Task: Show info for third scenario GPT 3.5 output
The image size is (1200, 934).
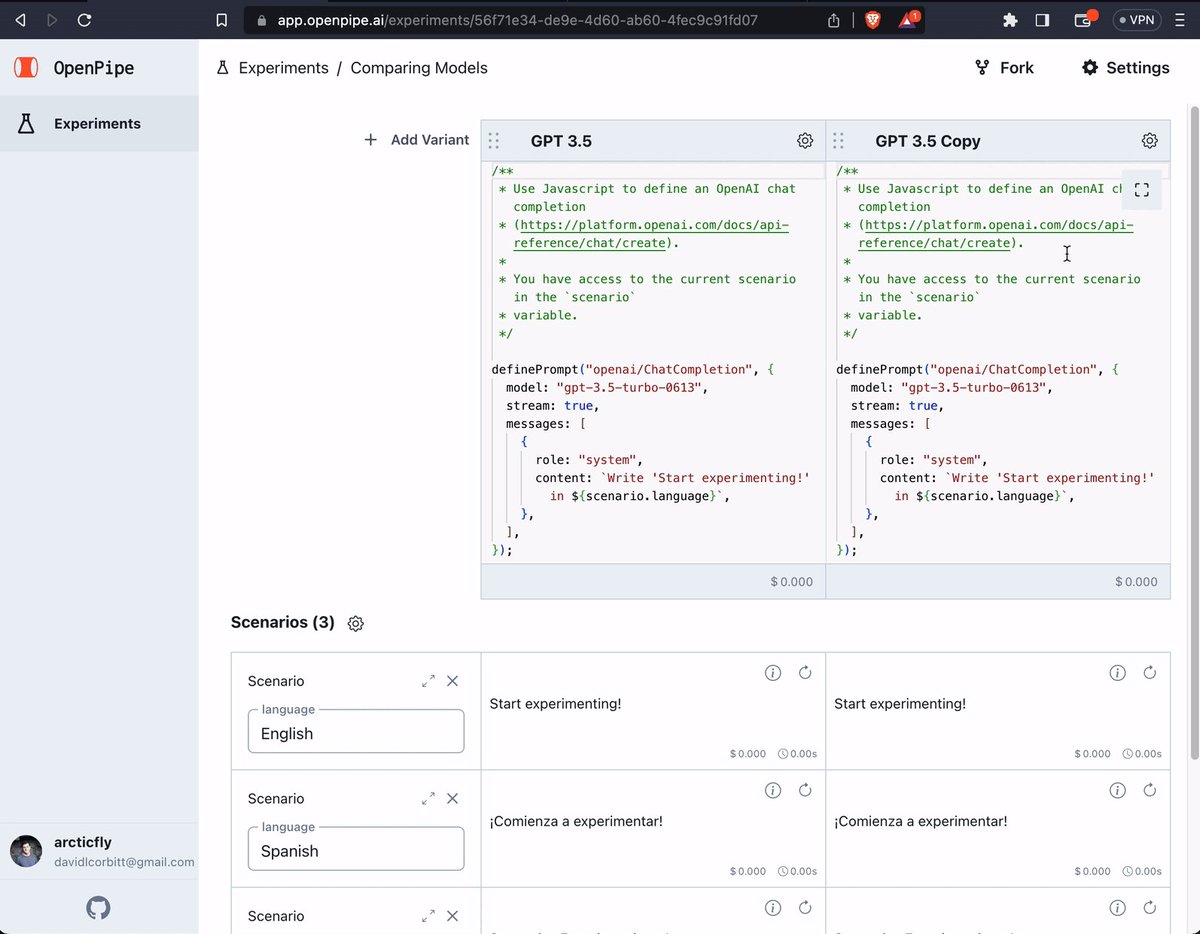Action: 773,908
